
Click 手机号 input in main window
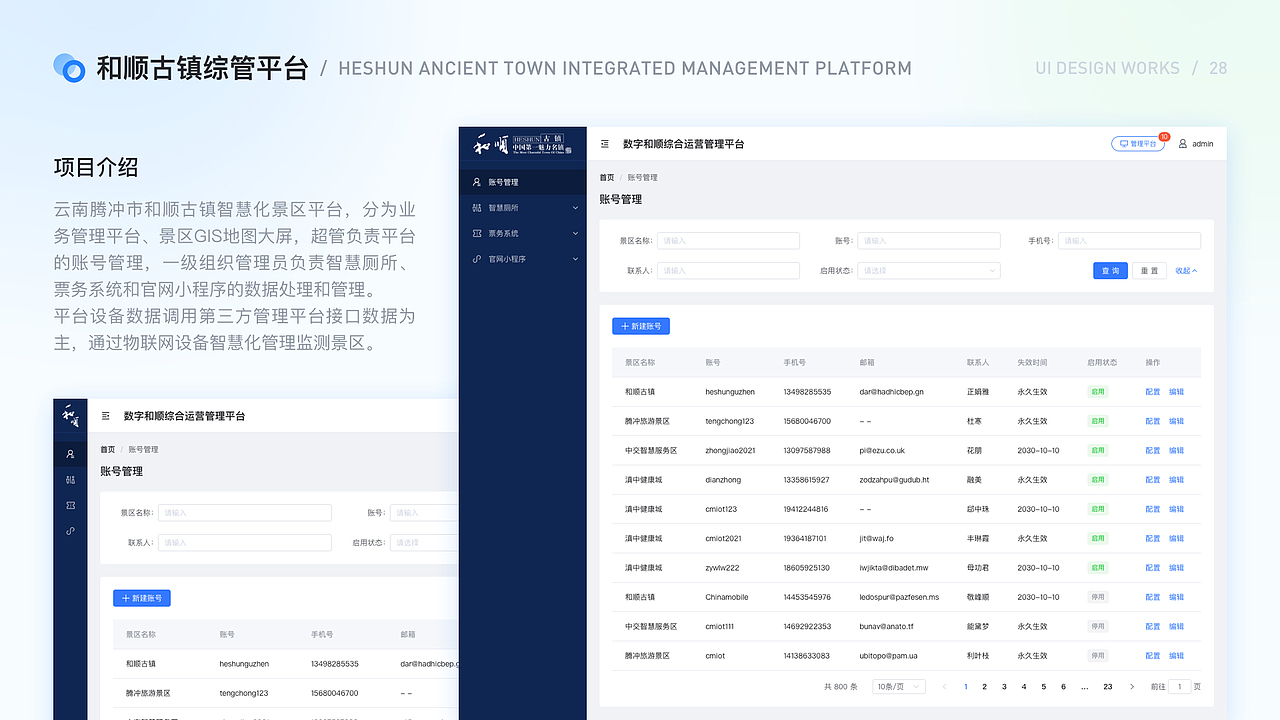[1129, 241]
